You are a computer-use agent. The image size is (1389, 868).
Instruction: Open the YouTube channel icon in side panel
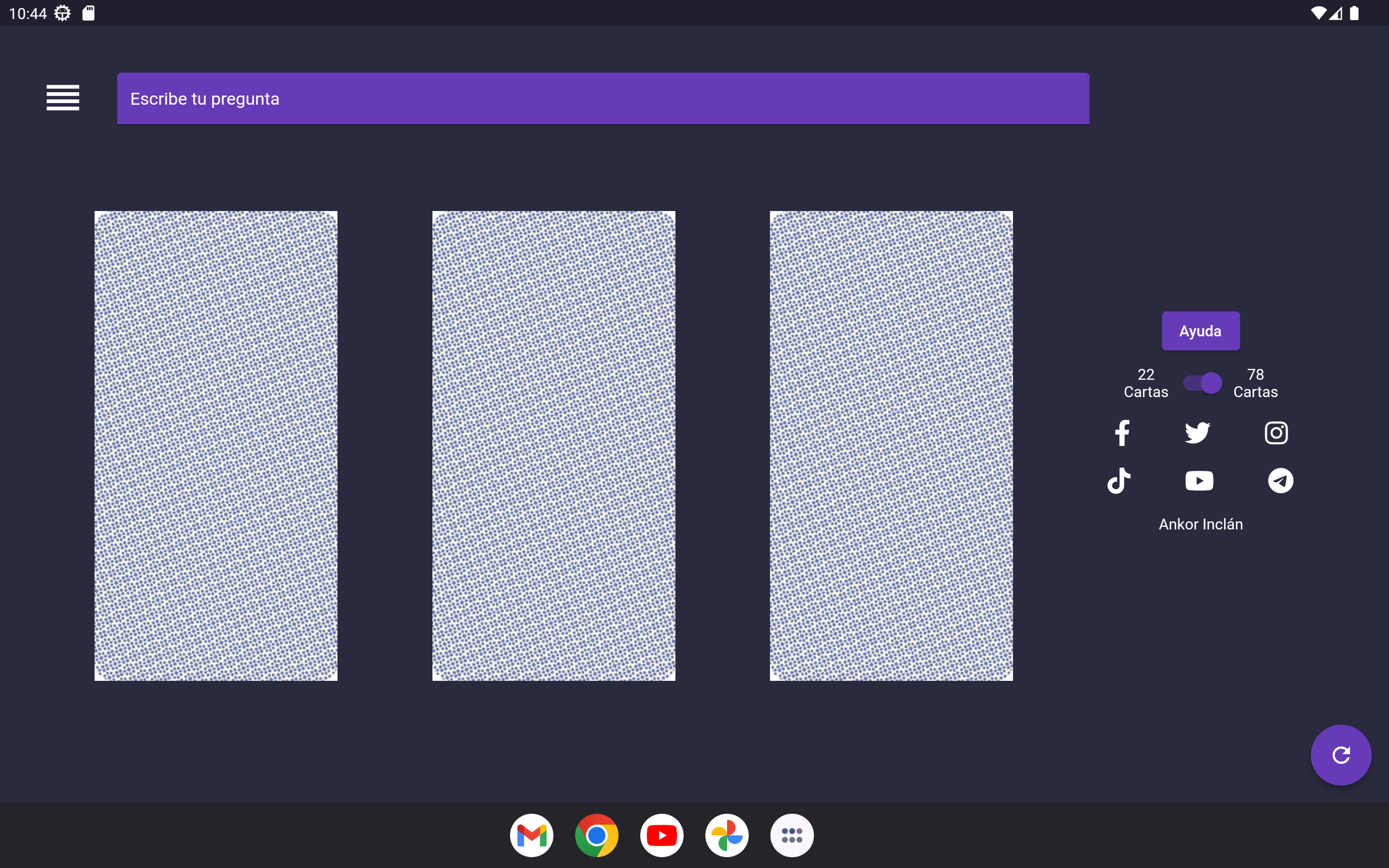coord(1199,481)
